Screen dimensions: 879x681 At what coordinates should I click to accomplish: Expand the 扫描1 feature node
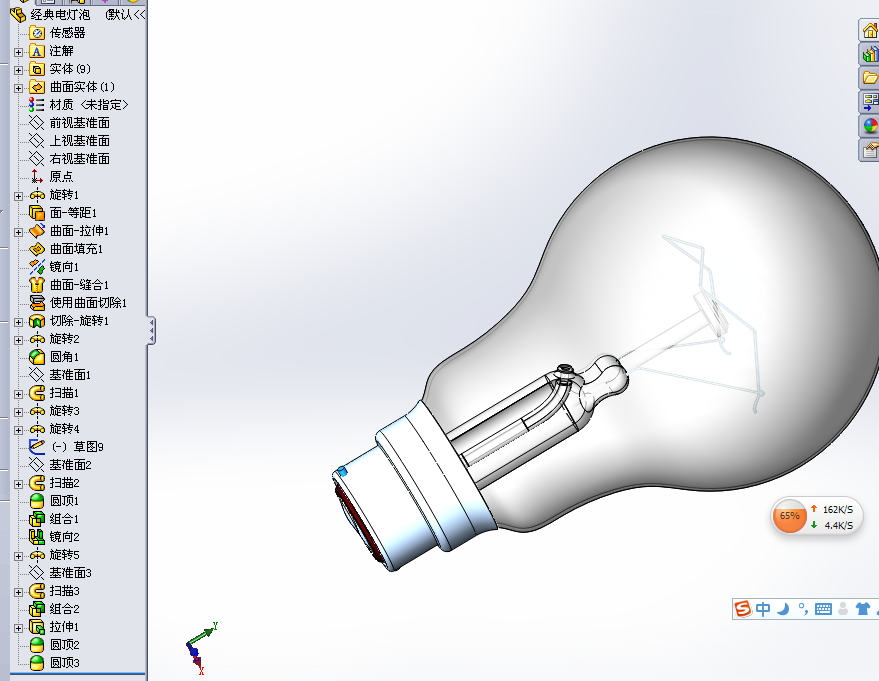click(18, 394)
